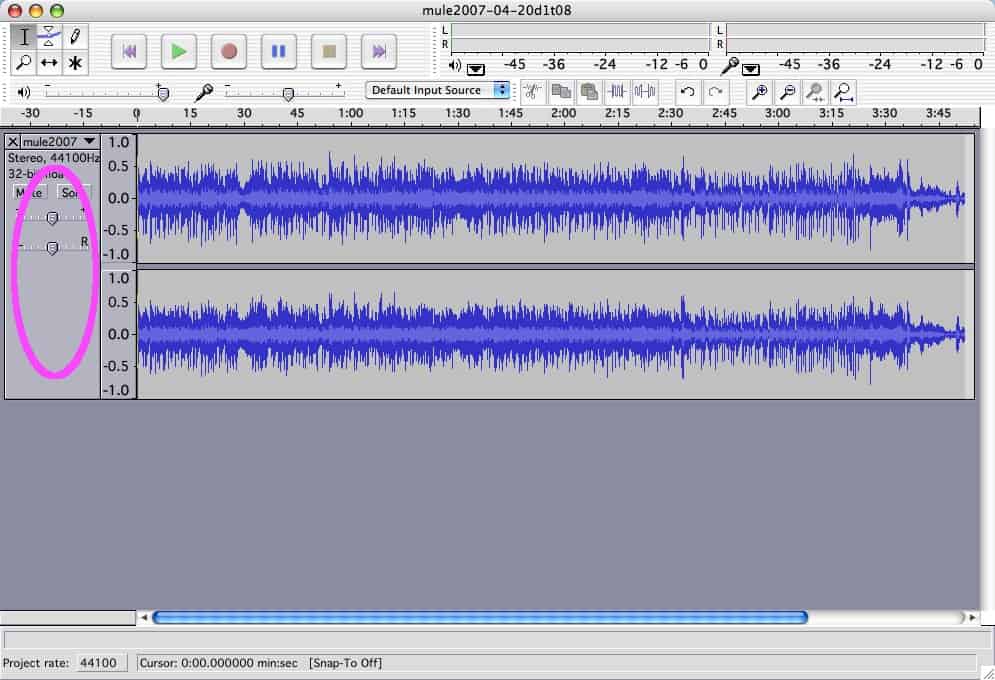Click the Project rate 44100 field
The height and width of the screenshot is (680, 995).
[x=98, y=663]
